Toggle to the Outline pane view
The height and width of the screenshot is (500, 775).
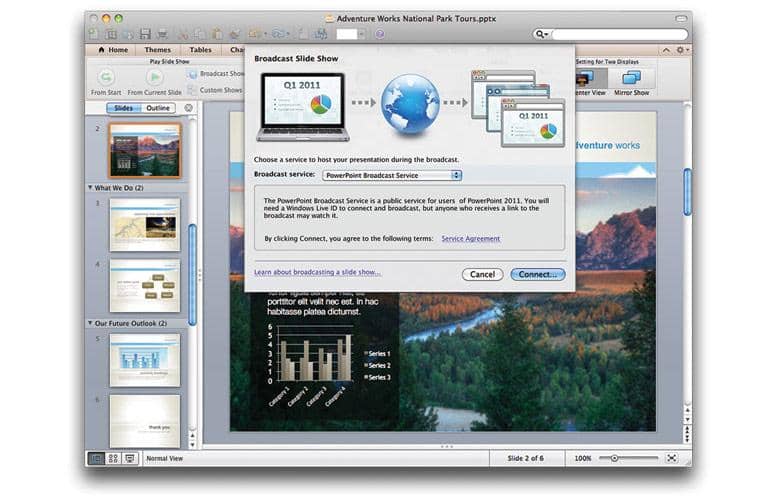(x=158, y=108)
